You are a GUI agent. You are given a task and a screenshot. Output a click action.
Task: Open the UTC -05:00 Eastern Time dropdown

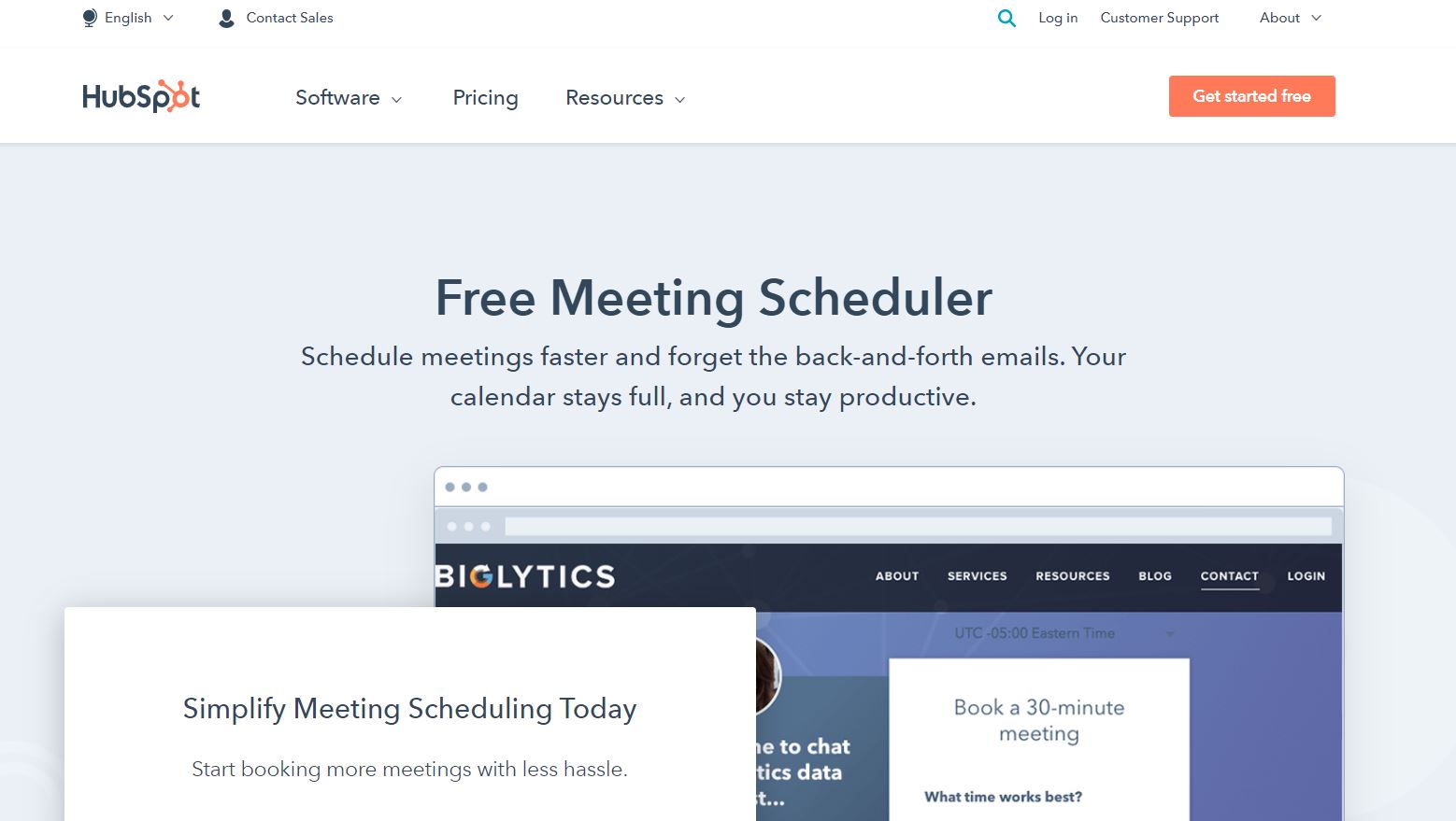(x=1064, y=633)
